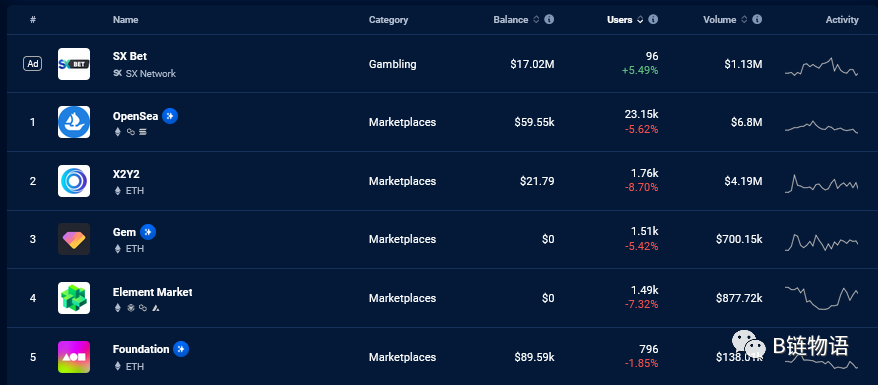Open the SX Bet dapp link
This screenshot has width=878, height=385.
pyautogui.click(x=130, y=57)
